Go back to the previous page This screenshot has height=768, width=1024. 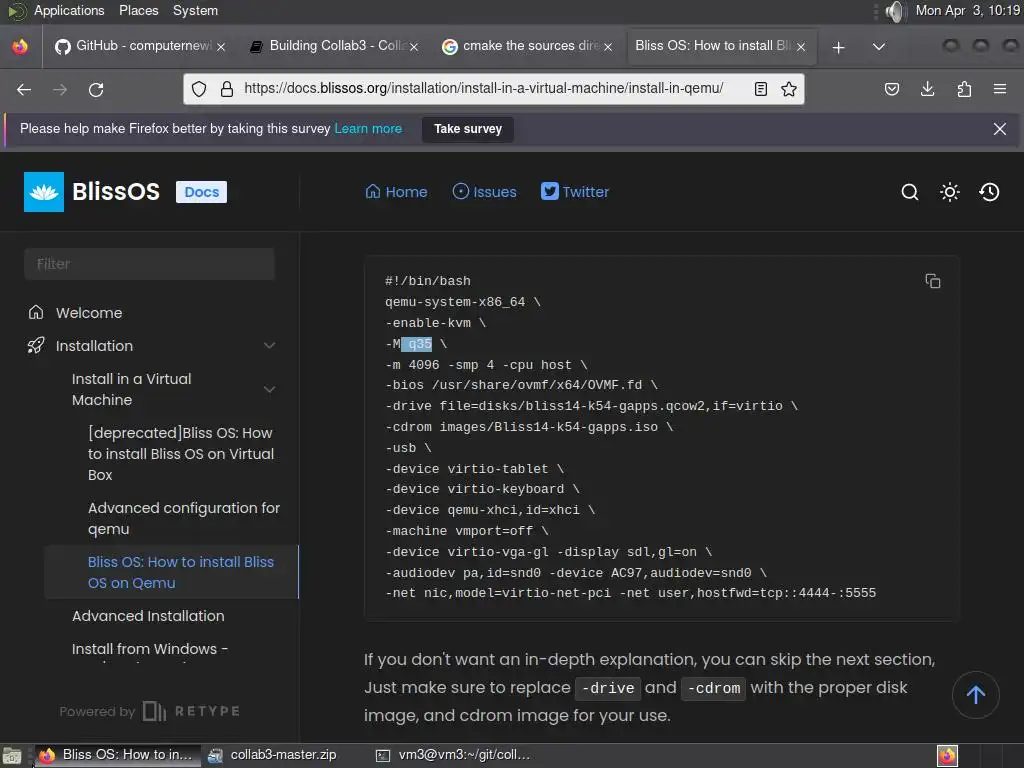point(24,89)
